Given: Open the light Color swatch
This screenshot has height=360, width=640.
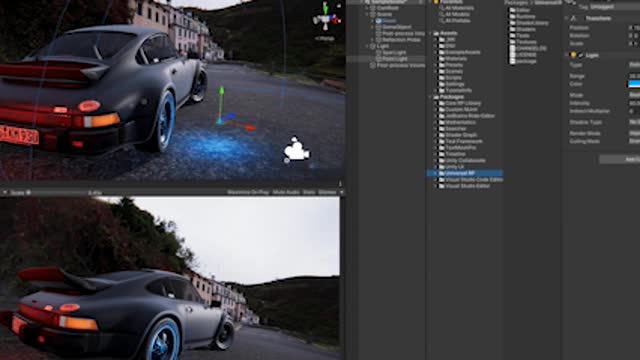Looking at the screenshot, I should [x=634, y=84].
